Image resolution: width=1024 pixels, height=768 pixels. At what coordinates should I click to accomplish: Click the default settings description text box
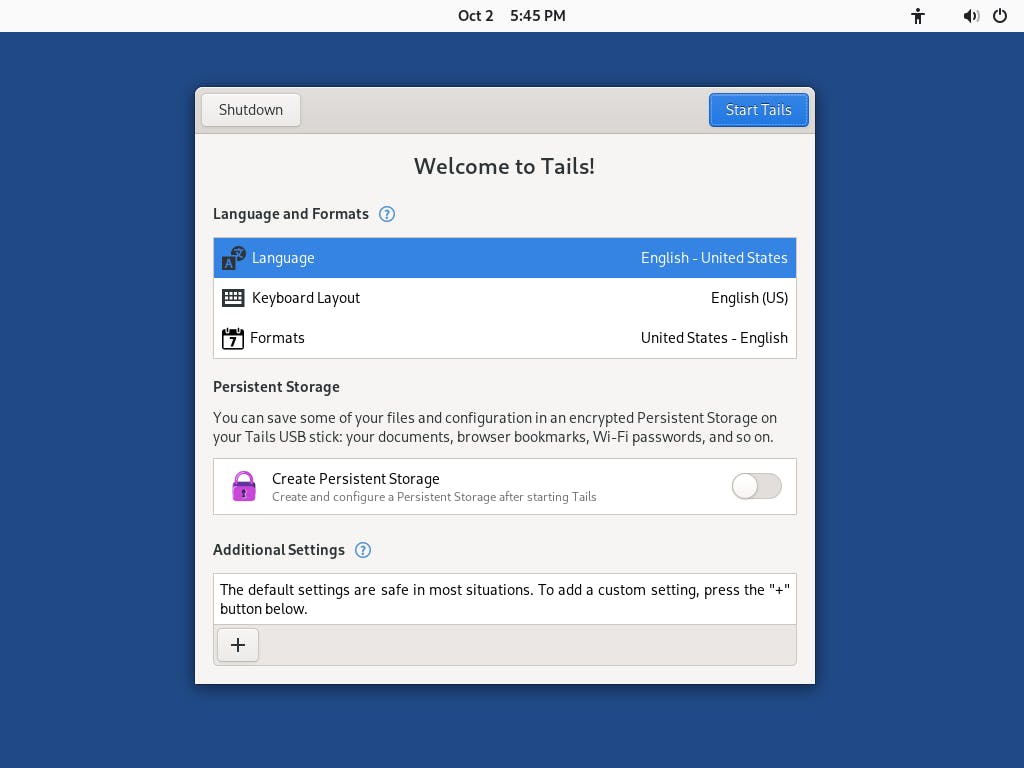(x=505, y=599)
